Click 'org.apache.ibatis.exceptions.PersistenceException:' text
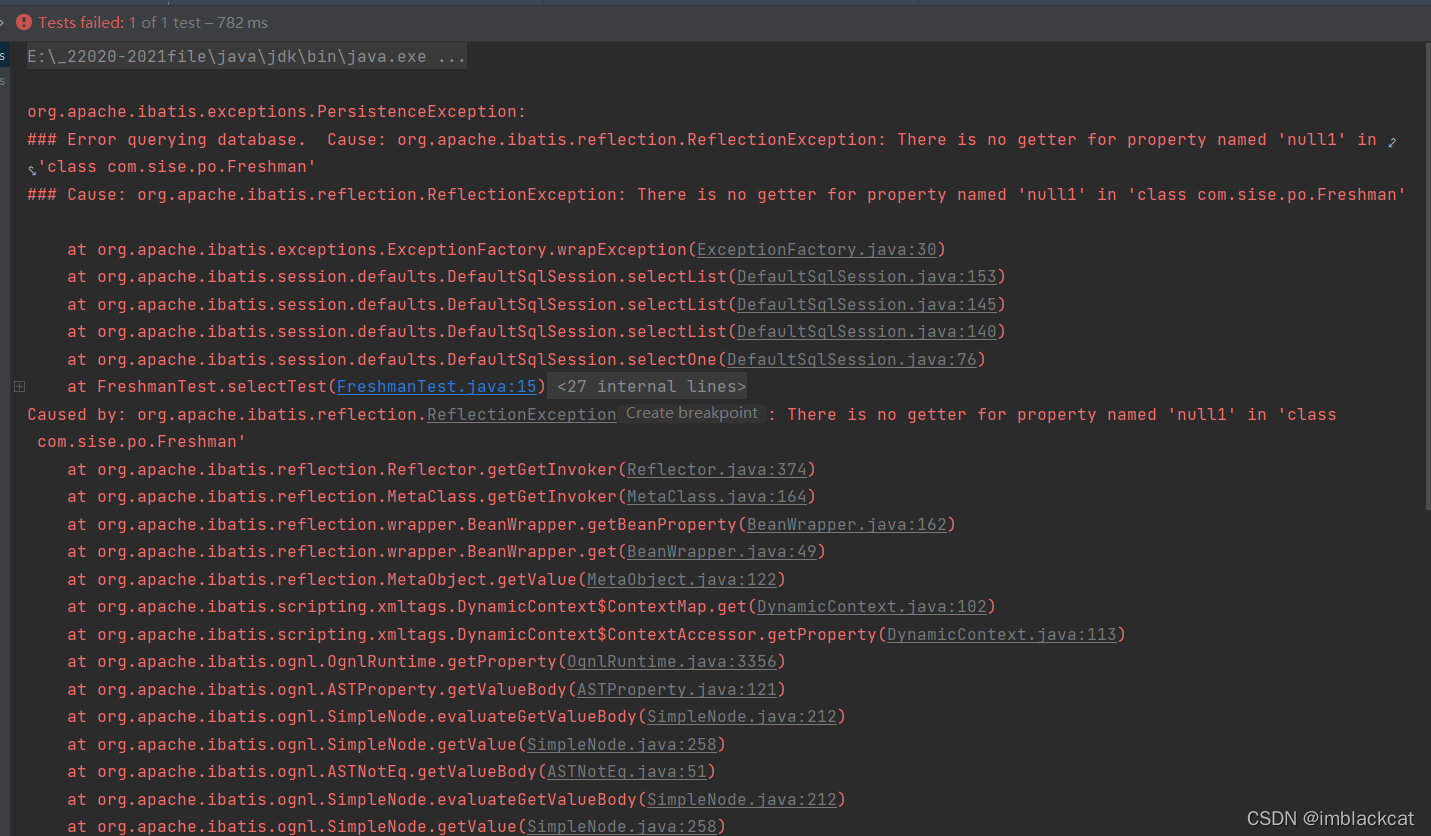 click(x=276, y=112)
